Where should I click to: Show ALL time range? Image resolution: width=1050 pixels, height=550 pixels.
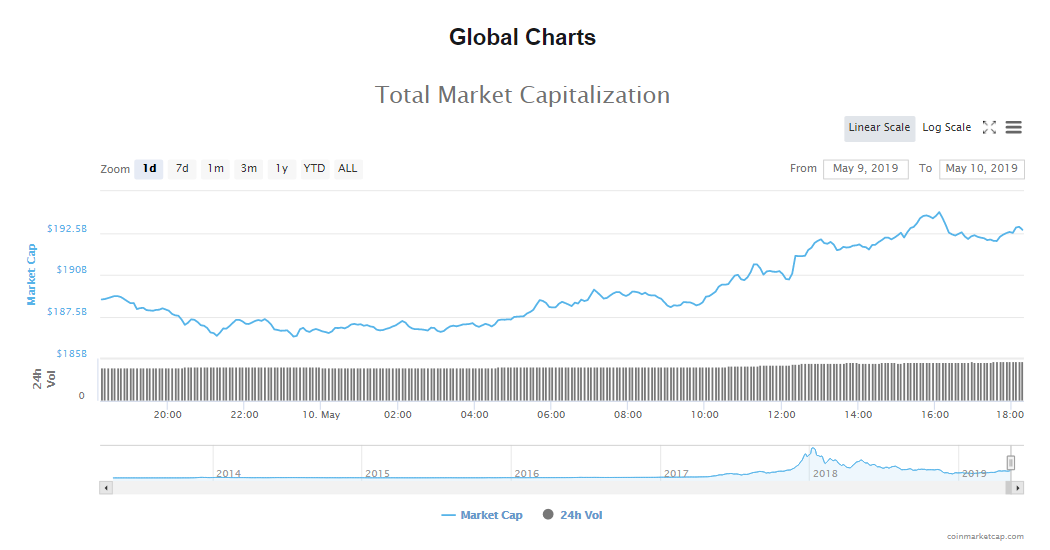pos(347,169)
